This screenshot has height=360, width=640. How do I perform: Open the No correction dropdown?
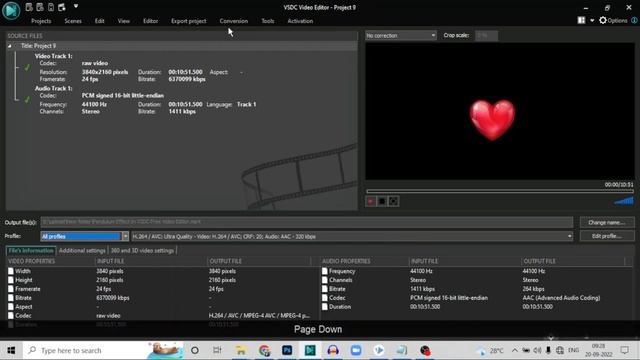400,36
